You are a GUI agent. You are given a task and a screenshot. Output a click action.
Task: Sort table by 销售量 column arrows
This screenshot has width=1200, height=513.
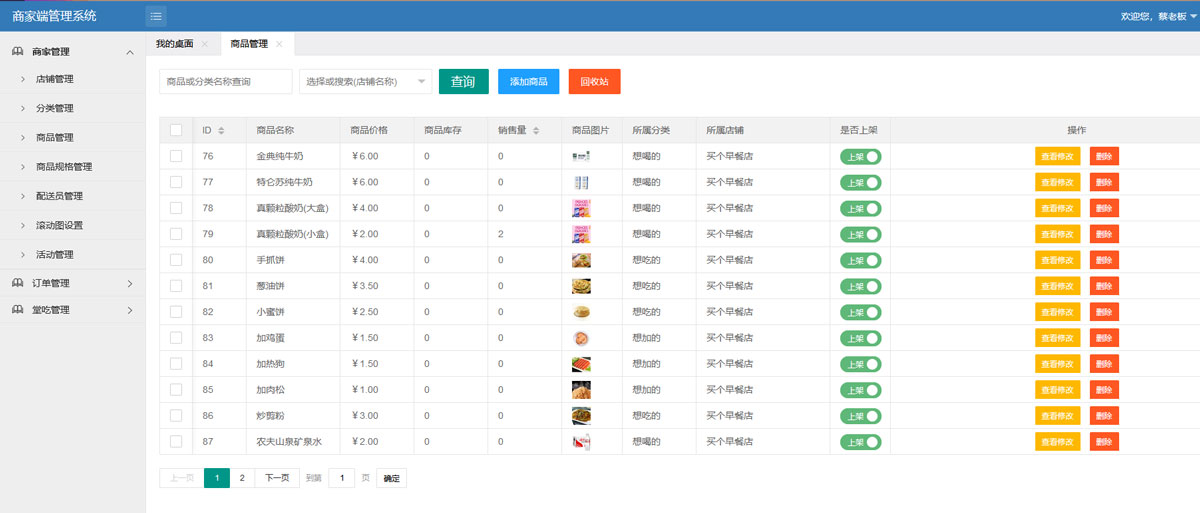click(536, 131)
